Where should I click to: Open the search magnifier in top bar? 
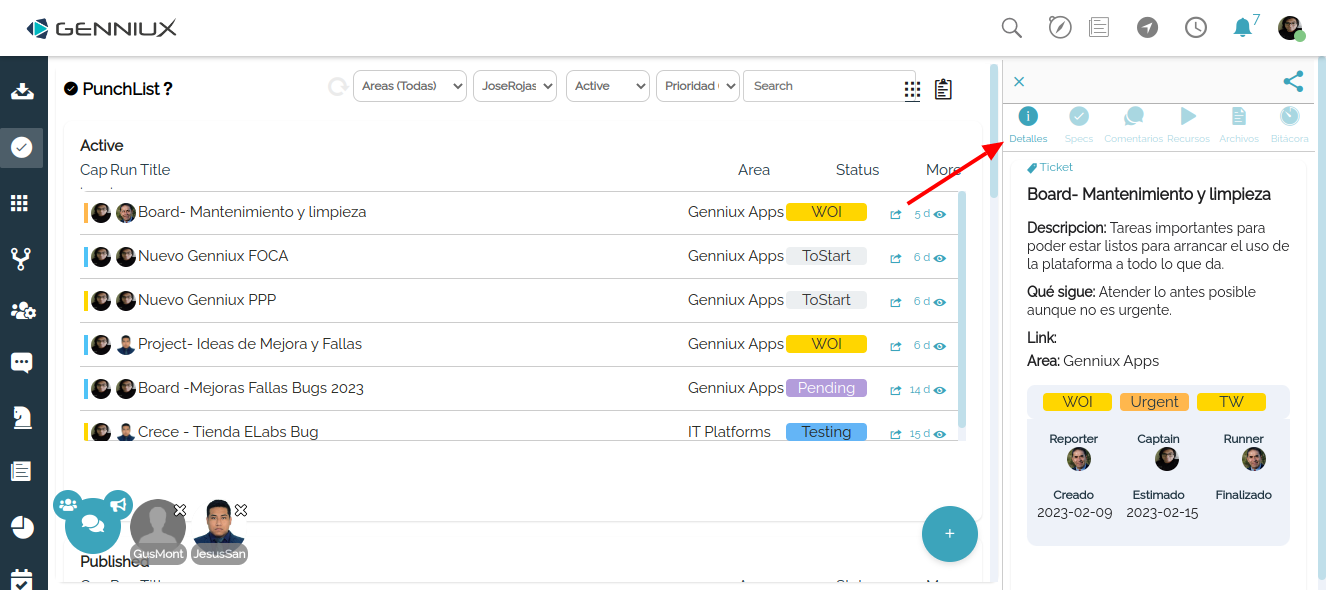coord(1012,28)
